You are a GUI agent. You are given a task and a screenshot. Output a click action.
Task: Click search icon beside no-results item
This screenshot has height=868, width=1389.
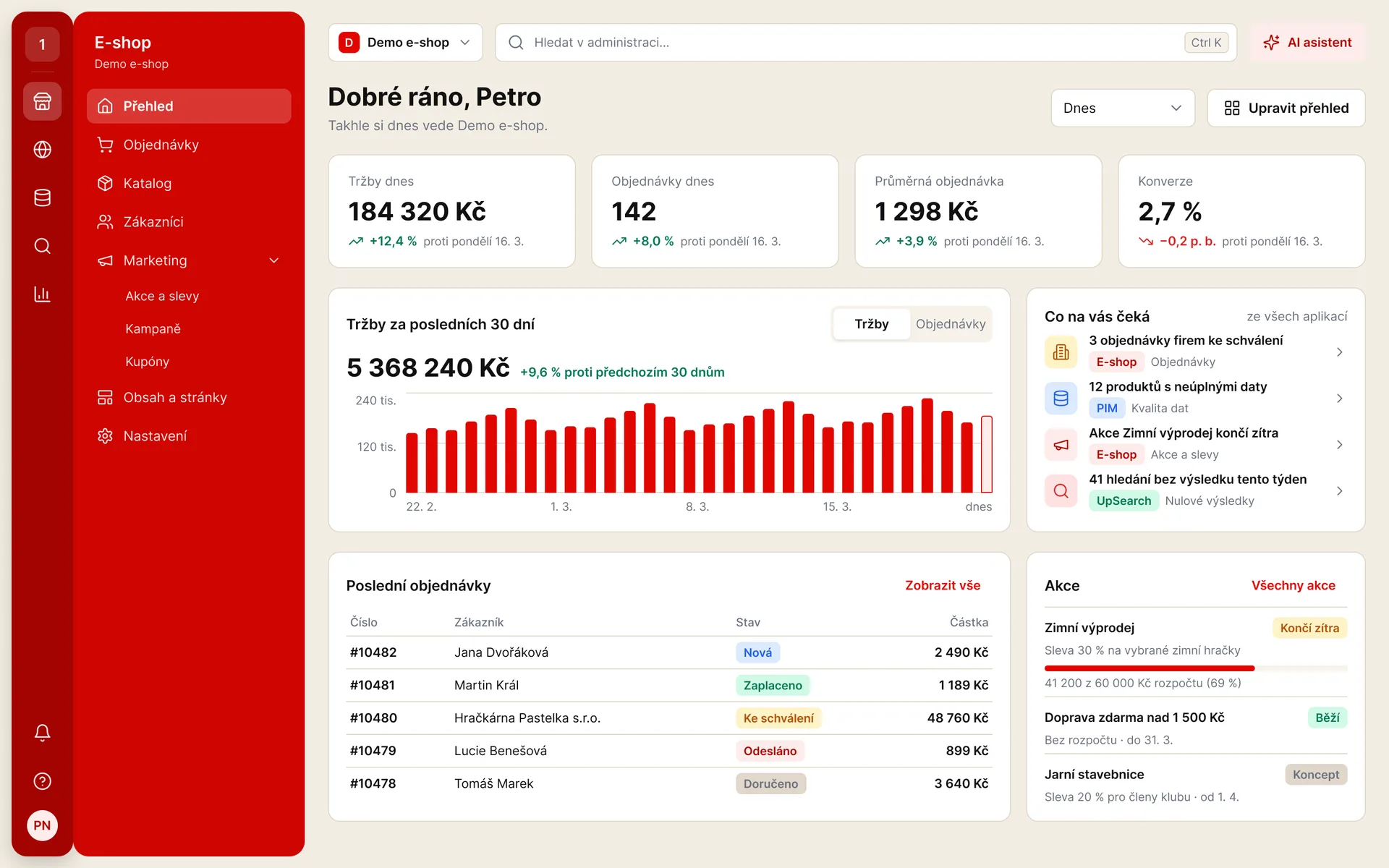1061,491
